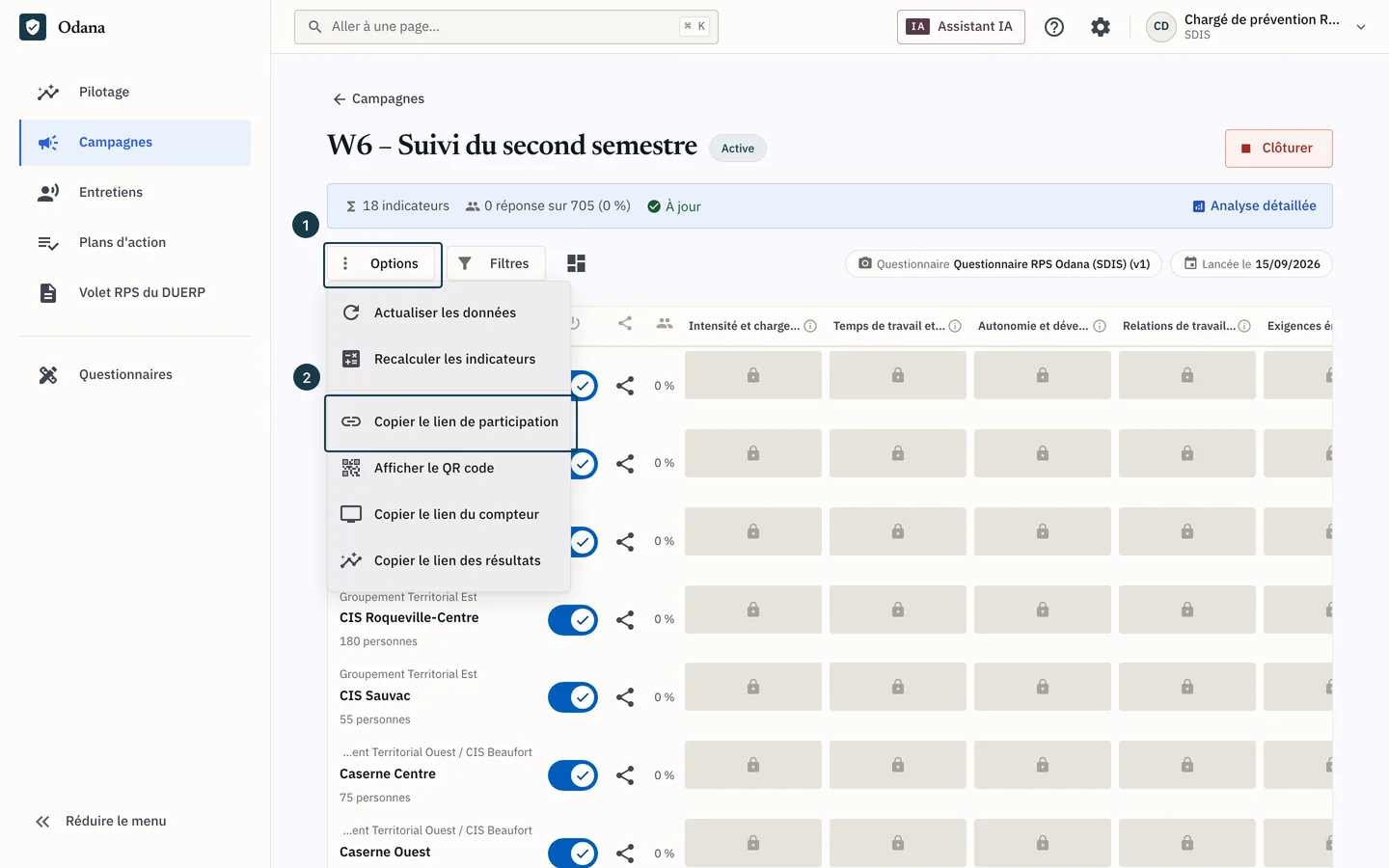The width and height of the screenshot is (1389, 868).
Task: Select Copier le lien de participation
Action: pos(450,422)
